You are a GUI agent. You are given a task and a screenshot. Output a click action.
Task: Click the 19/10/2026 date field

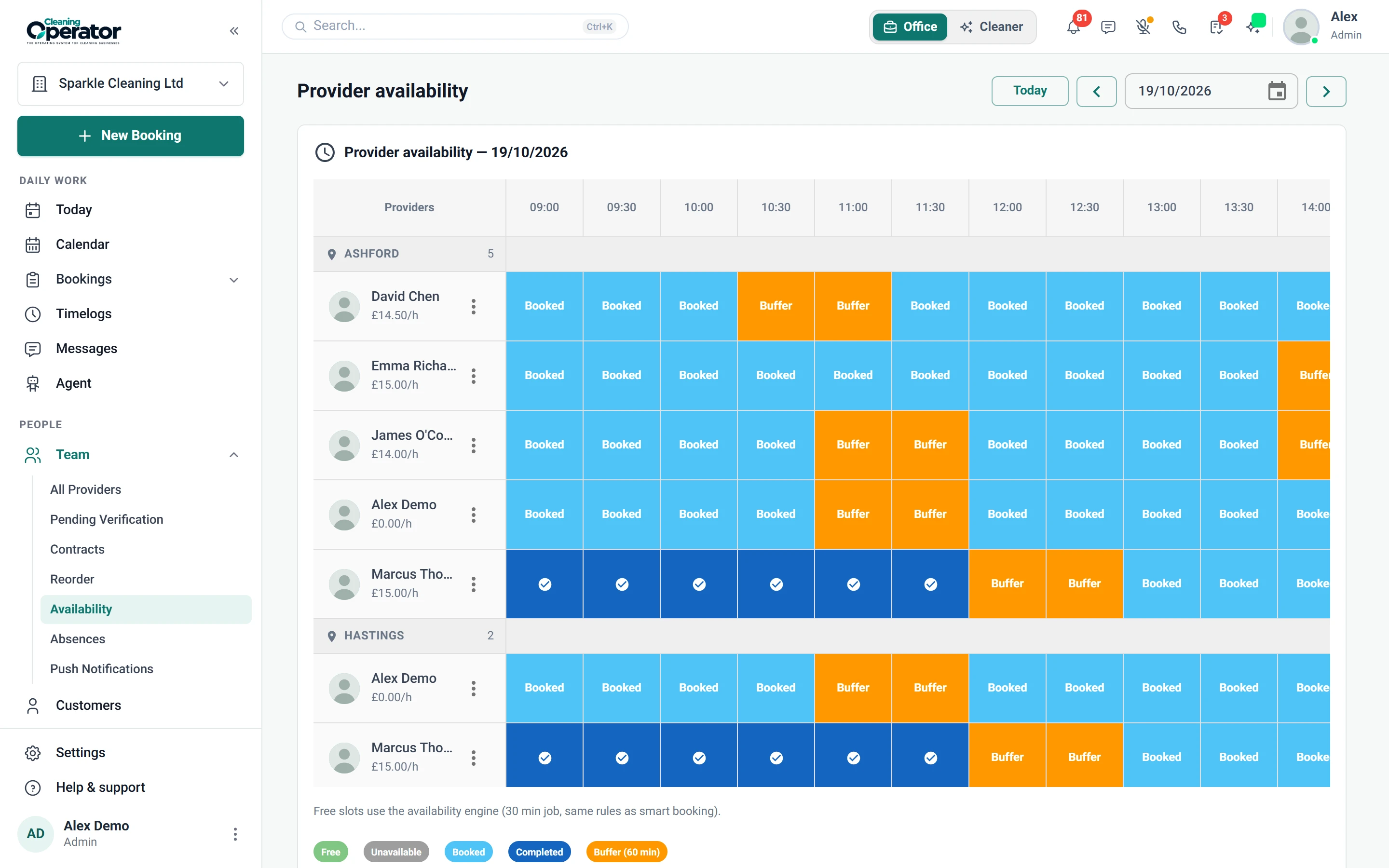coord(1211,91)
